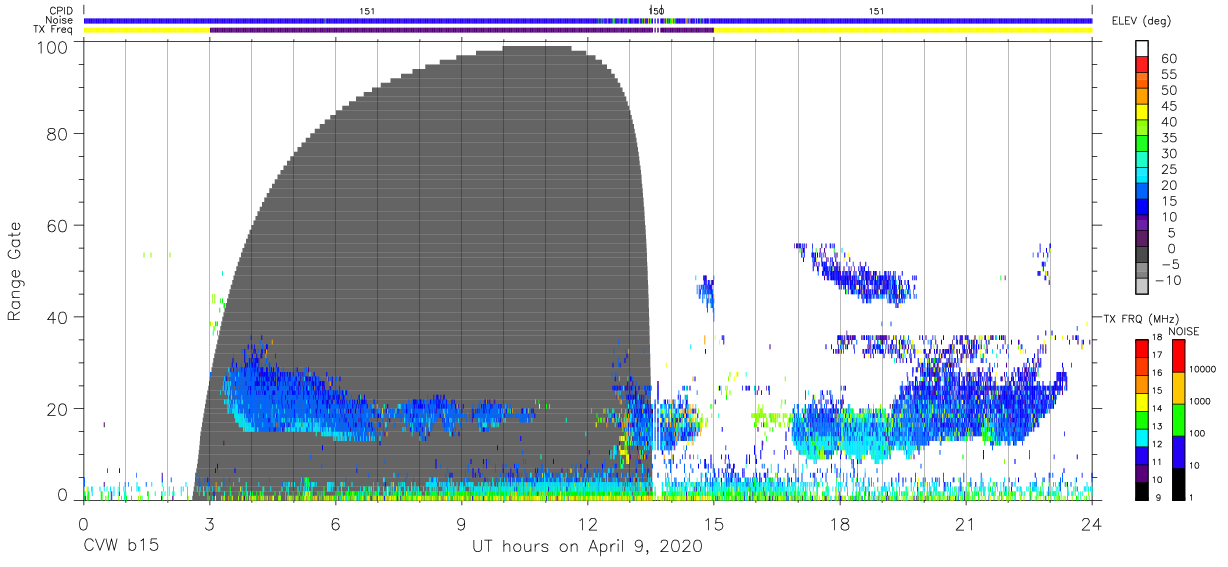Click the 3 tick on UT hours axis
Image resolution: width=1228 pixels, height=567 pixels.
(x=209, y=523)
